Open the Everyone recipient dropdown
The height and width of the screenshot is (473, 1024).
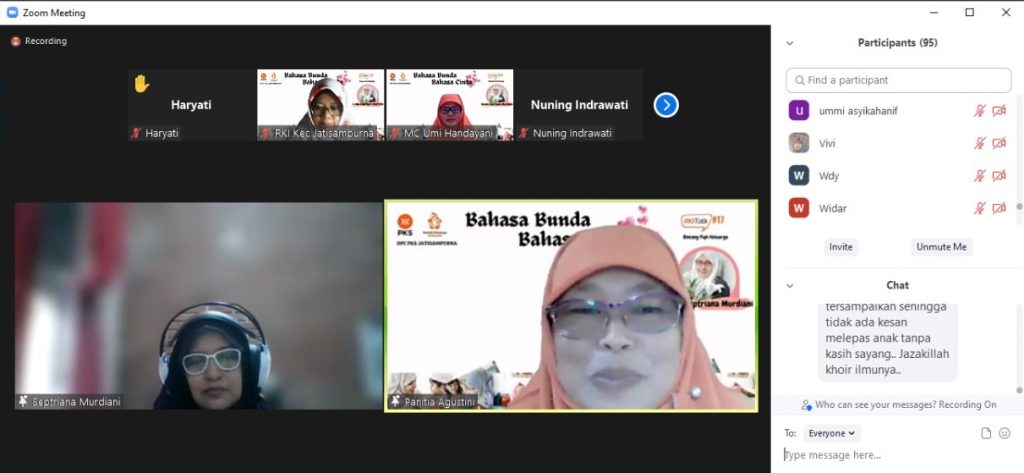(831, 433)
